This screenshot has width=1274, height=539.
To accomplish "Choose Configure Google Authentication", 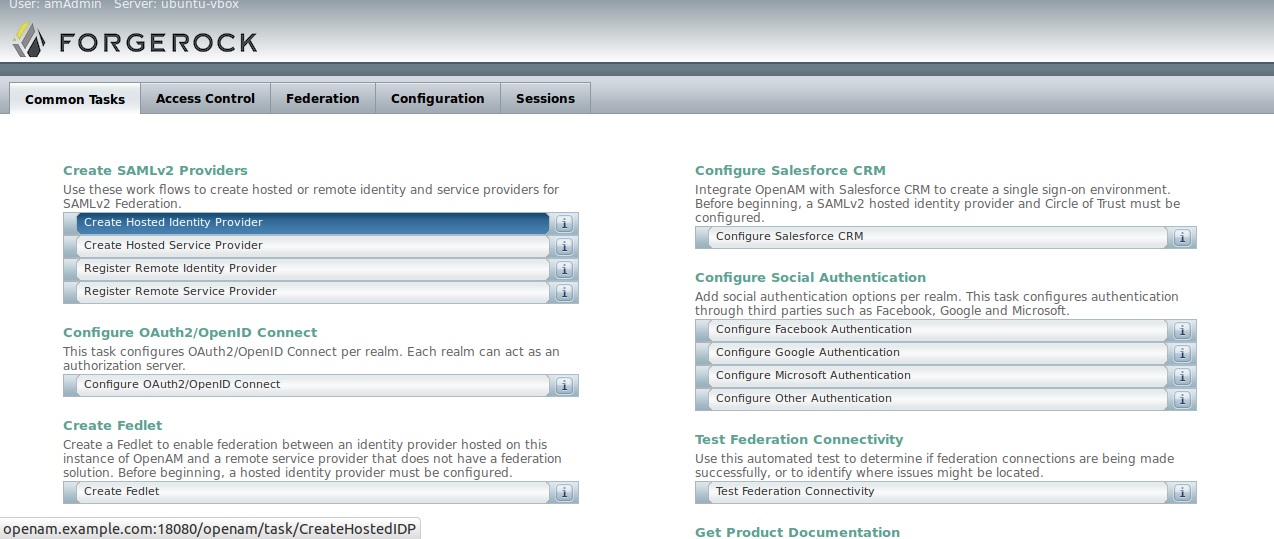I will pyautogui.click(x=938, y=353).
